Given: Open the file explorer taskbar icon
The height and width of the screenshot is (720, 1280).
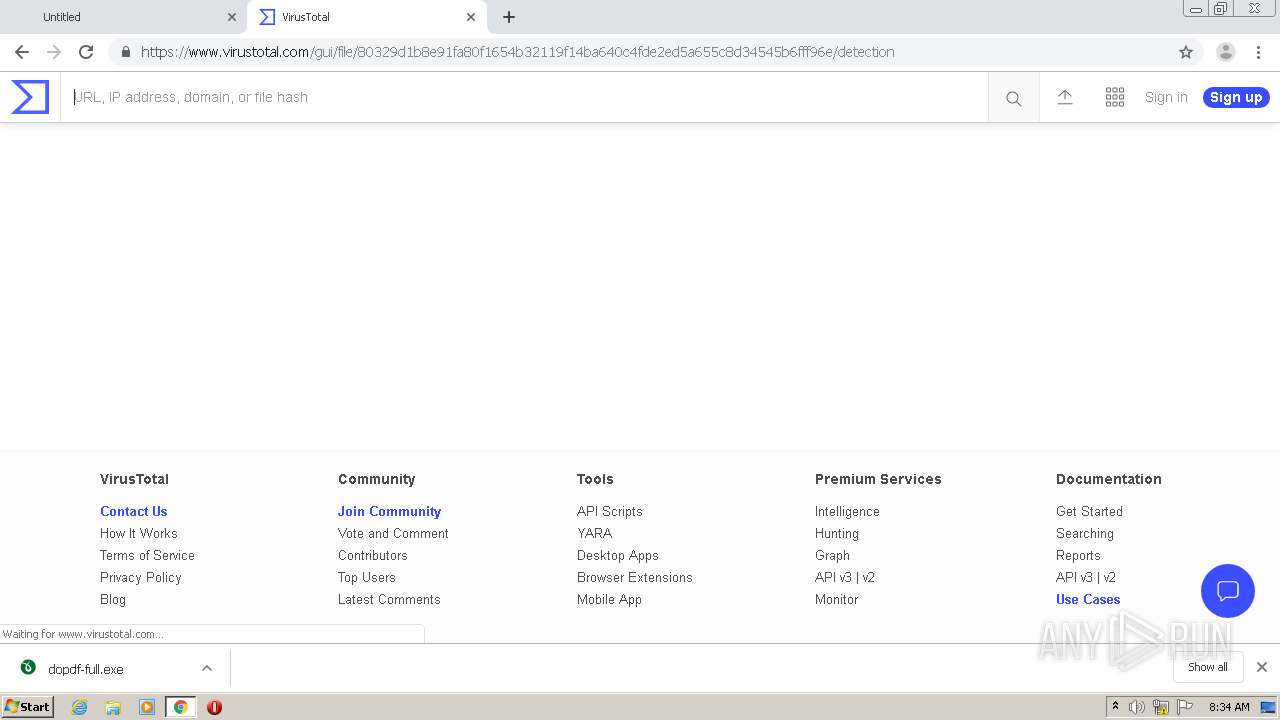Looking at the screenshot, I should 113,707.
